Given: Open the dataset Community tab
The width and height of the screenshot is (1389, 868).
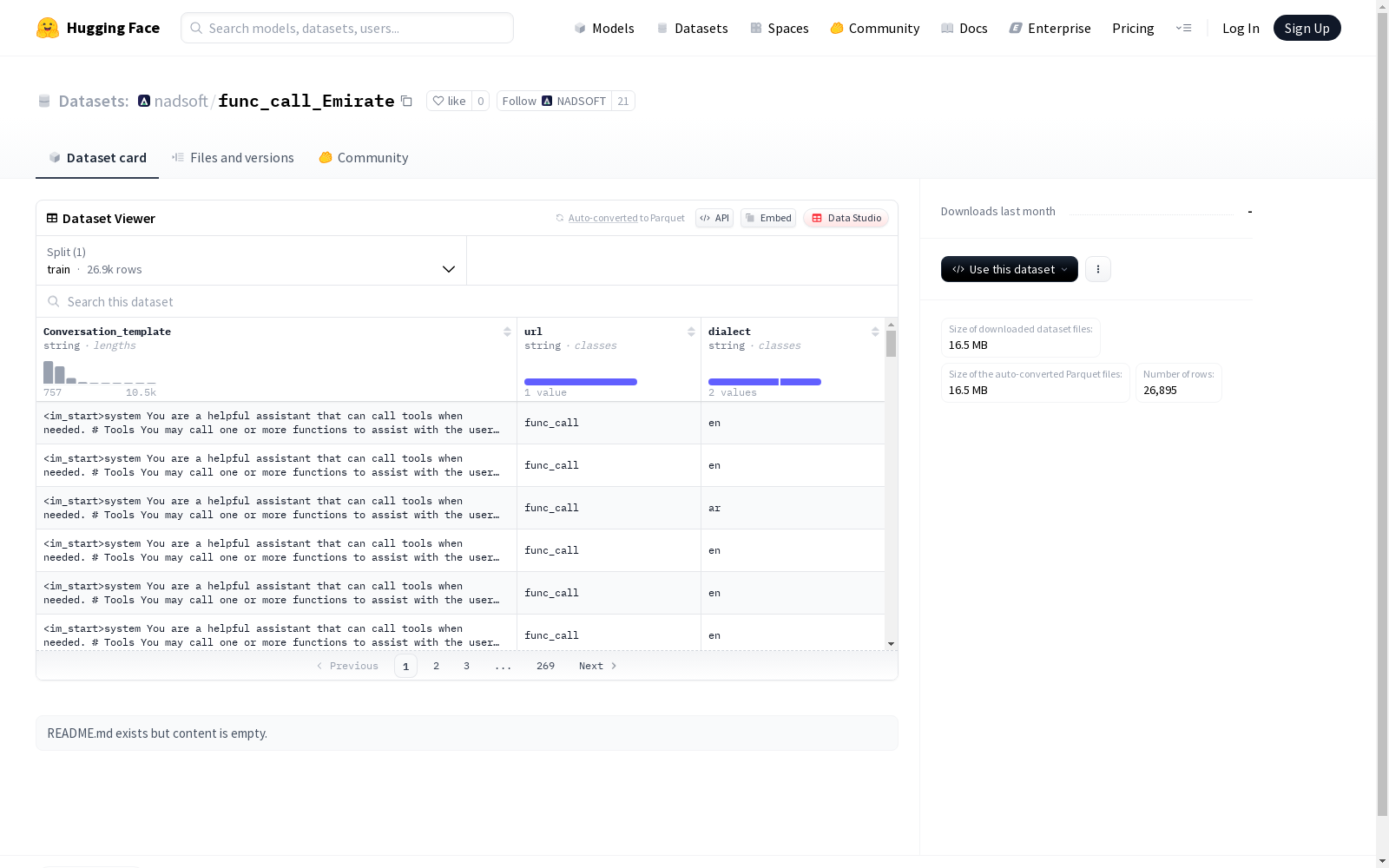Looking at the screenshot, I should 363,157.
